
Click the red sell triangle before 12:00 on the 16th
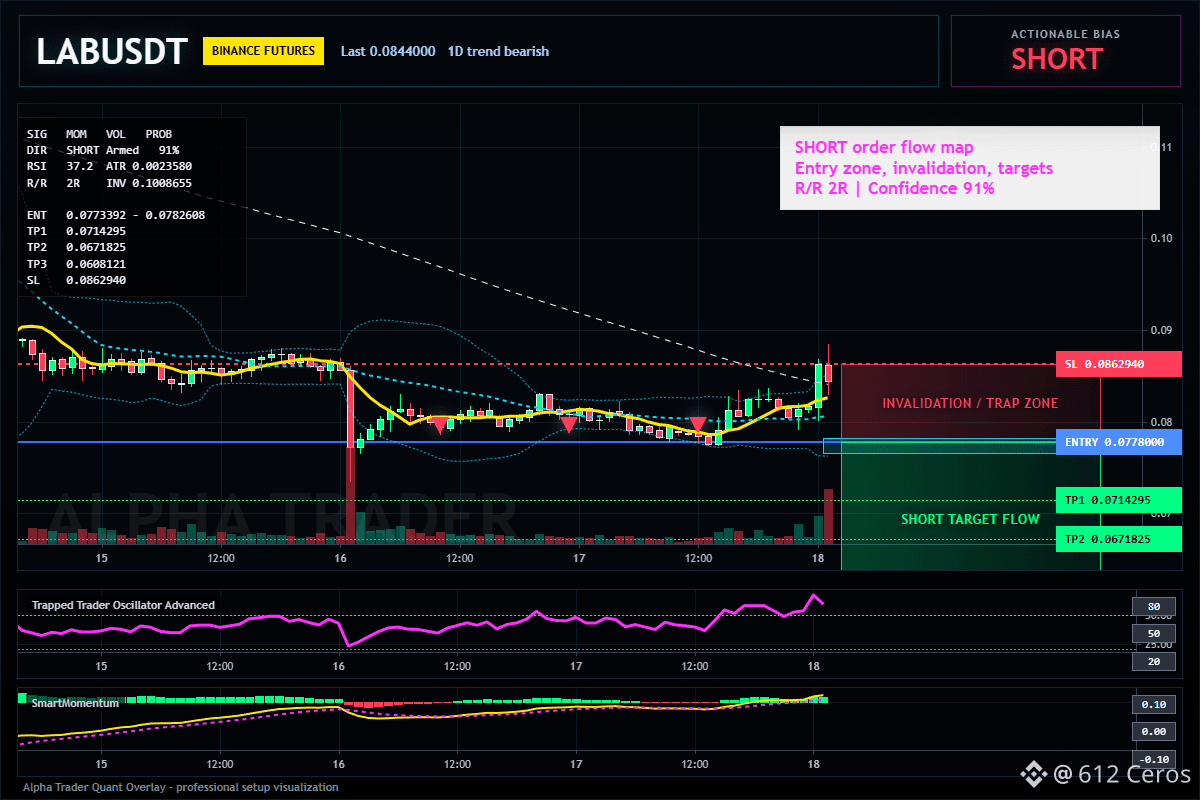click(x=438, y=425)
